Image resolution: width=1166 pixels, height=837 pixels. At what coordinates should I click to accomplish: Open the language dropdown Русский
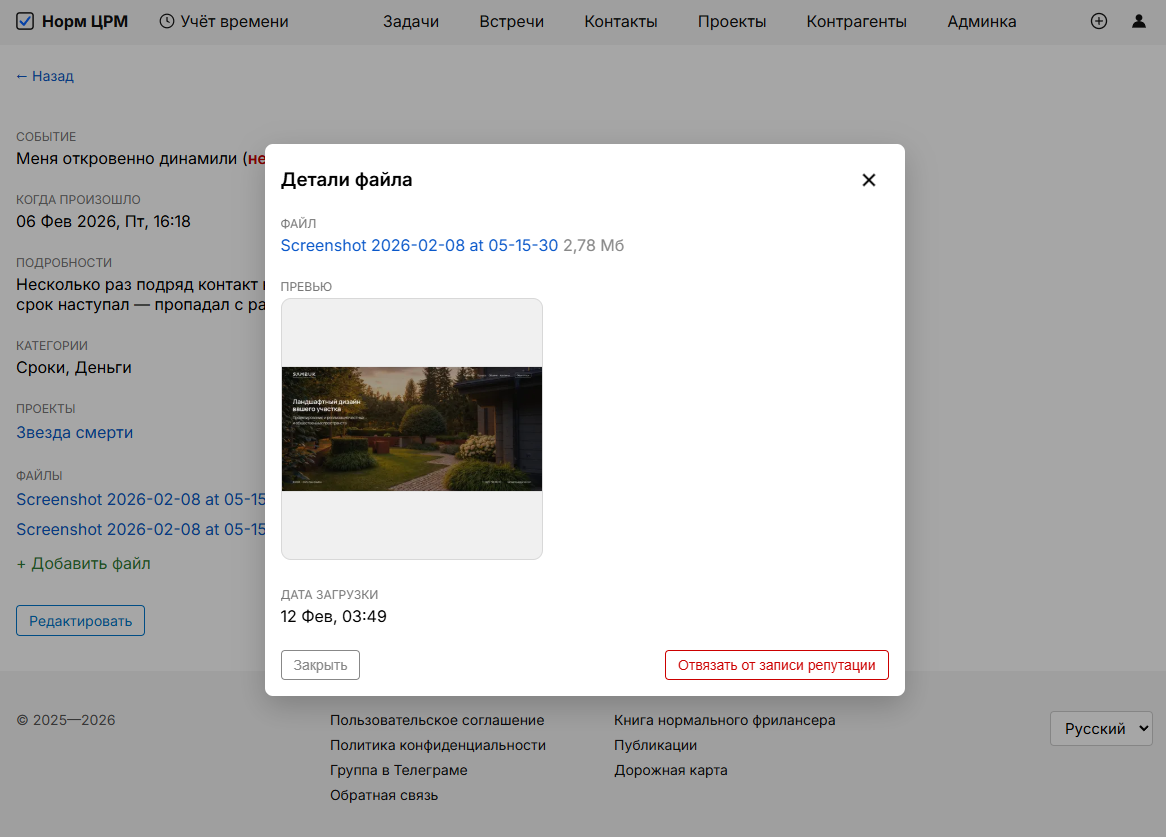point(1101,729)
